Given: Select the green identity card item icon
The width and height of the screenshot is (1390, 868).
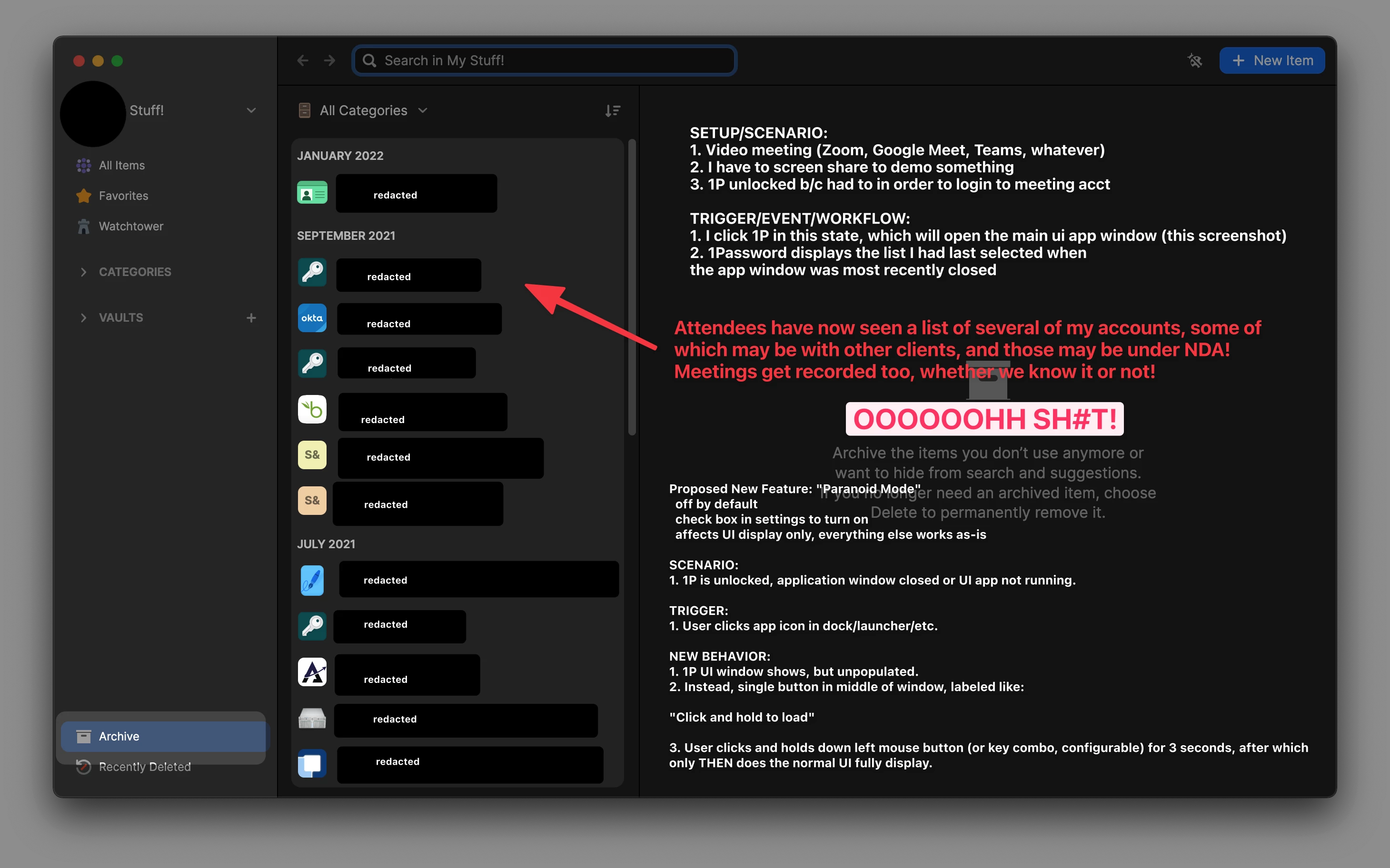Looking at the screenshot, I should [312, 193].
